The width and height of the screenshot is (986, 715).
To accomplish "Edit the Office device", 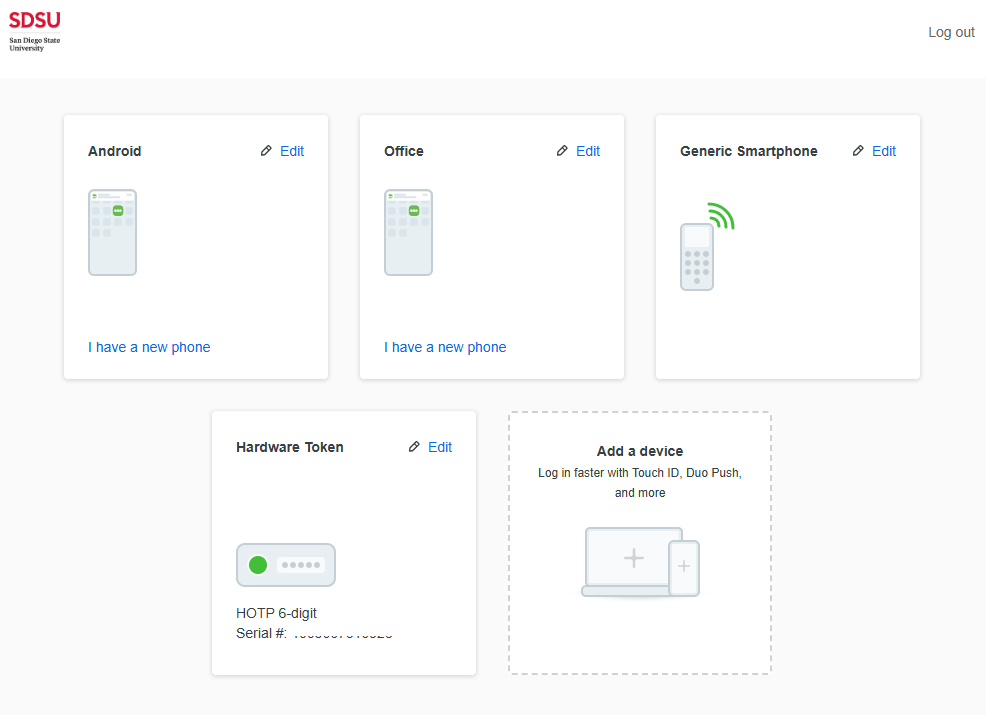I will (588, 151).
